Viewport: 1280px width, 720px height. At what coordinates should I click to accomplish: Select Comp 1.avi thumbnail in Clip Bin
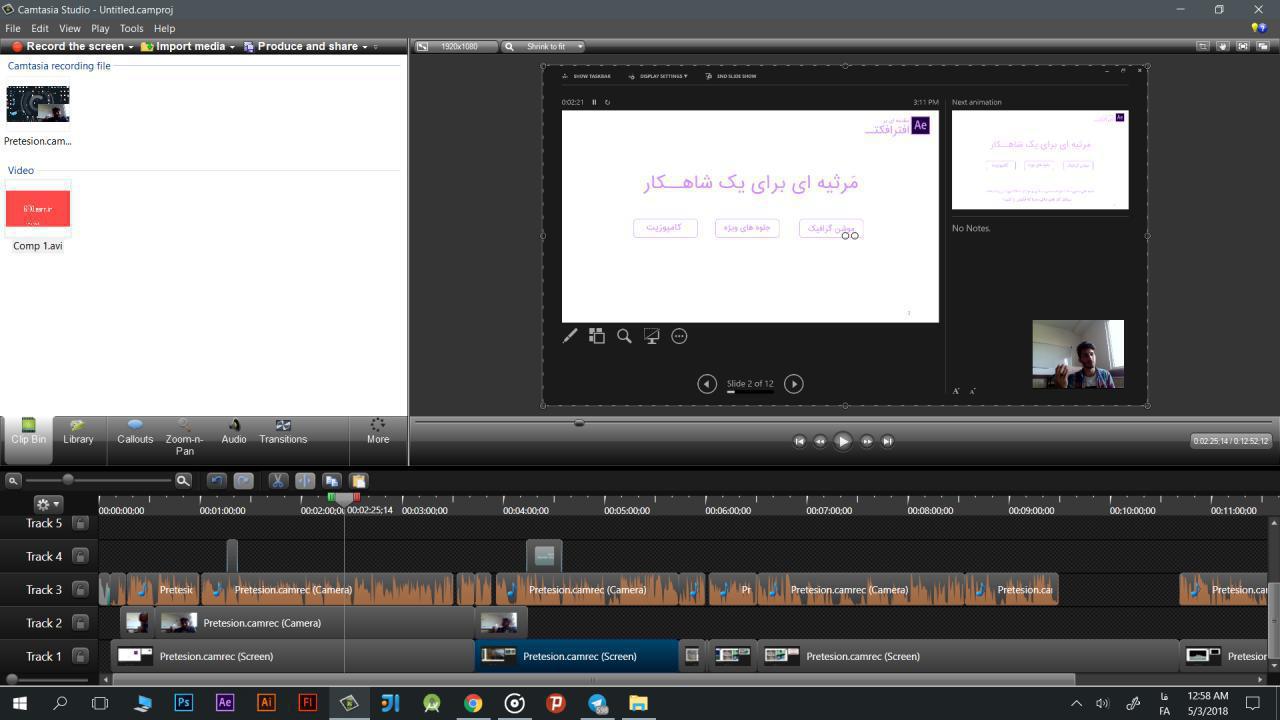tap(38, 208)
